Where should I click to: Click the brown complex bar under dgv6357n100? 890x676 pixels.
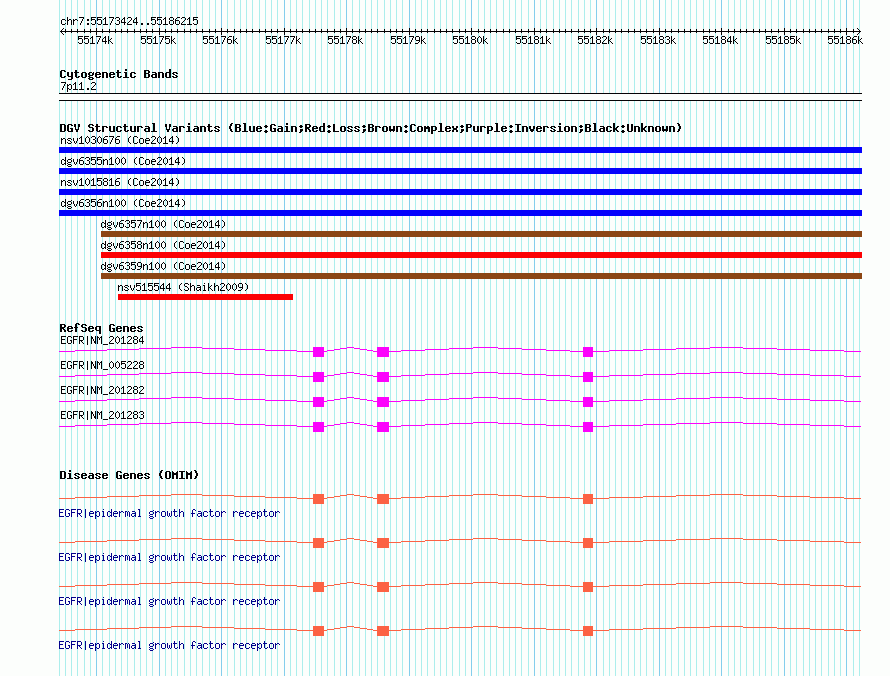tap(481, 234)
